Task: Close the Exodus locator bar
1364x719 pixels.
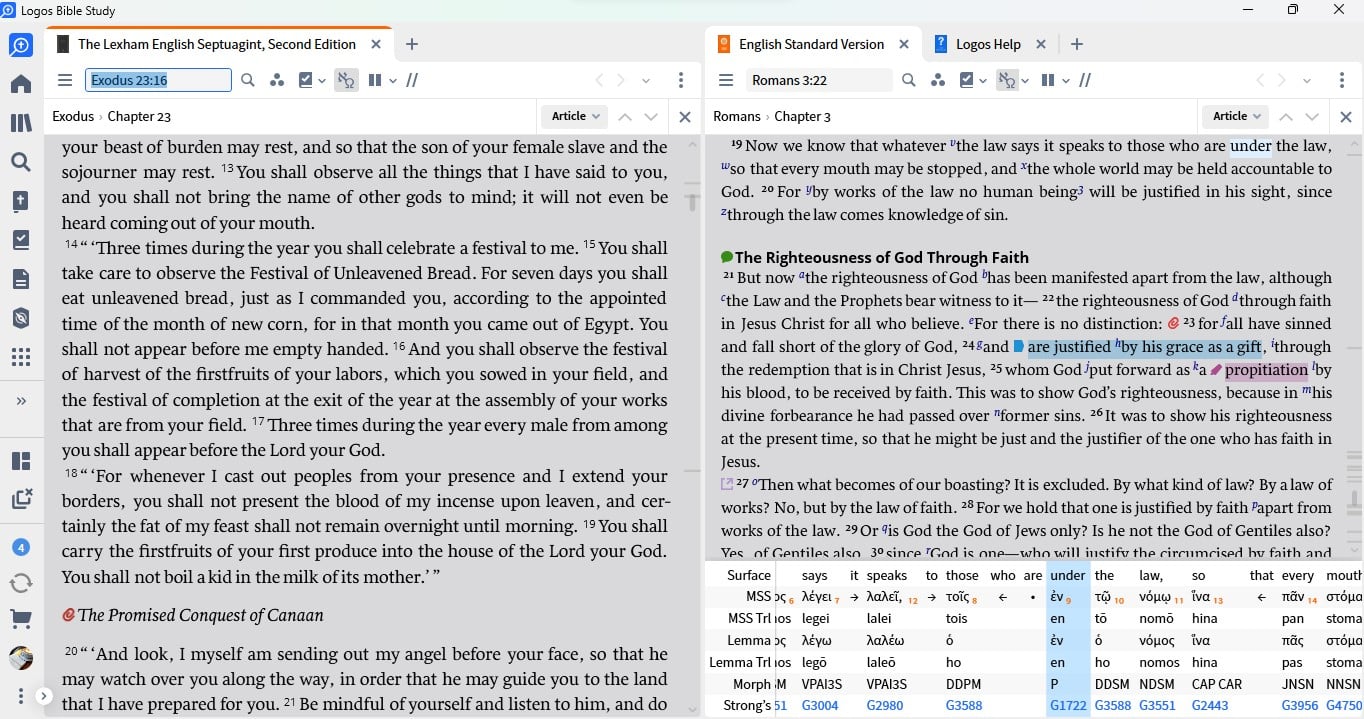Action: tap(685, 117)
